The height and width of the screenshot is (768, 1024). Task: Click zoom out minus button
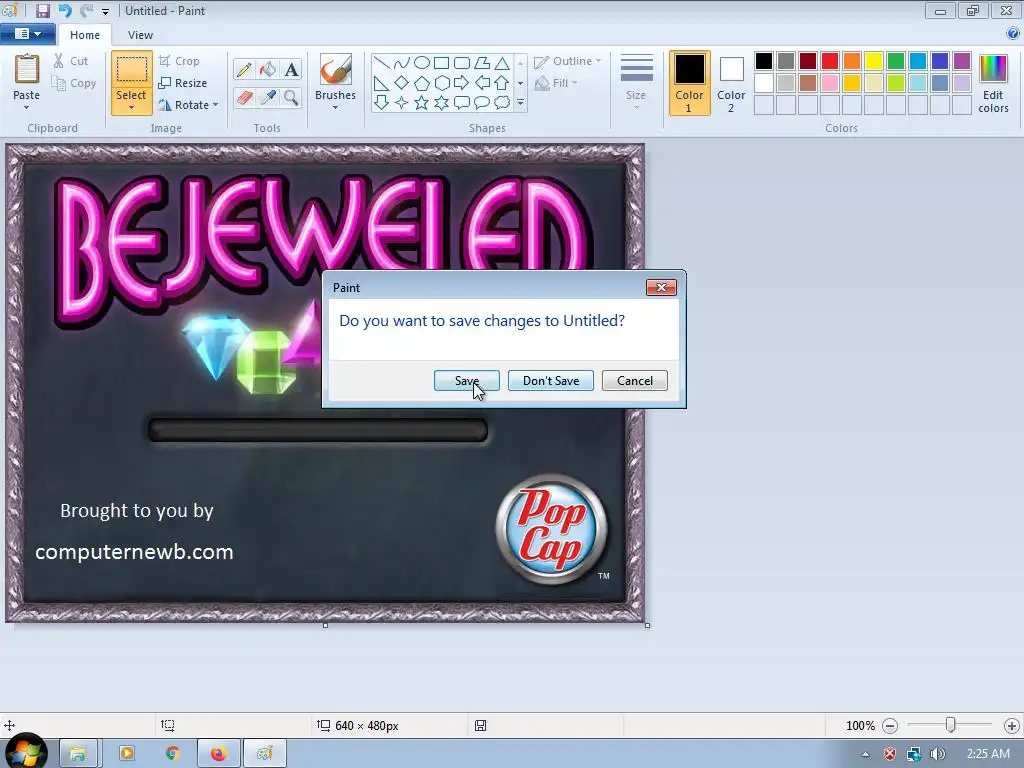890,726
